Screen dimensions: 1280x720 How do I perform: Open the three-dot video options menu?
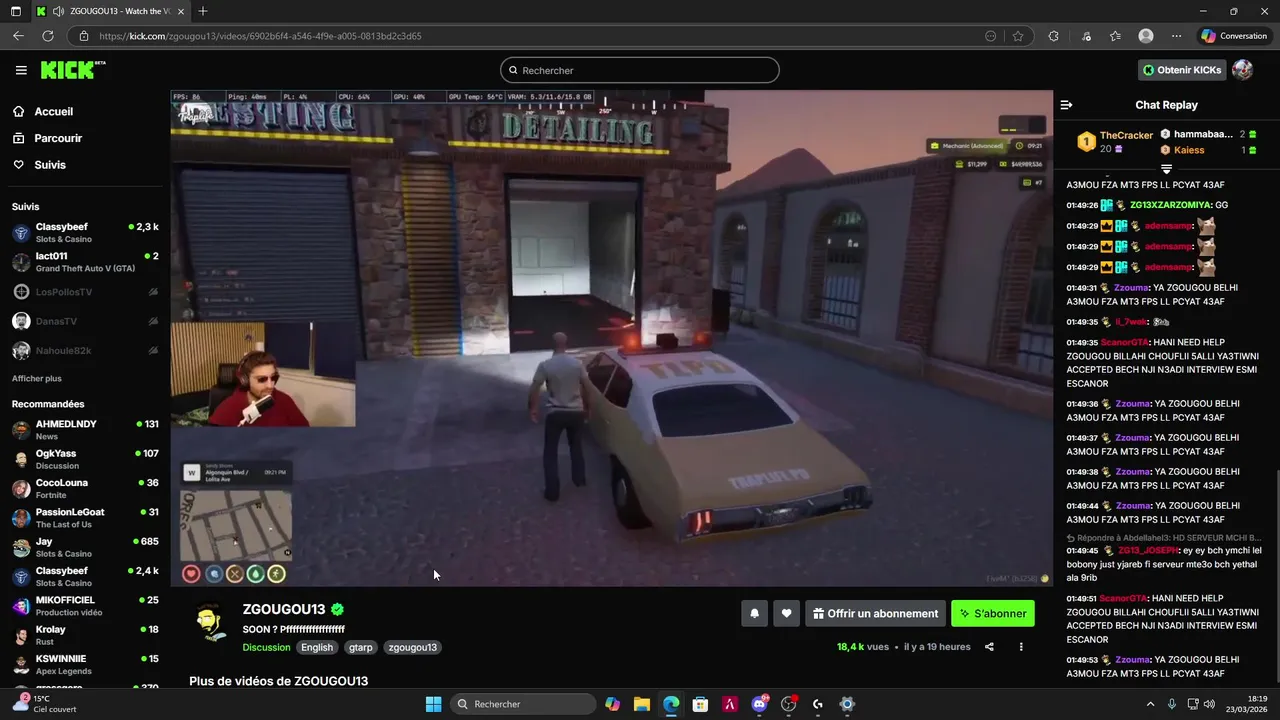(x=1021, y=647)
